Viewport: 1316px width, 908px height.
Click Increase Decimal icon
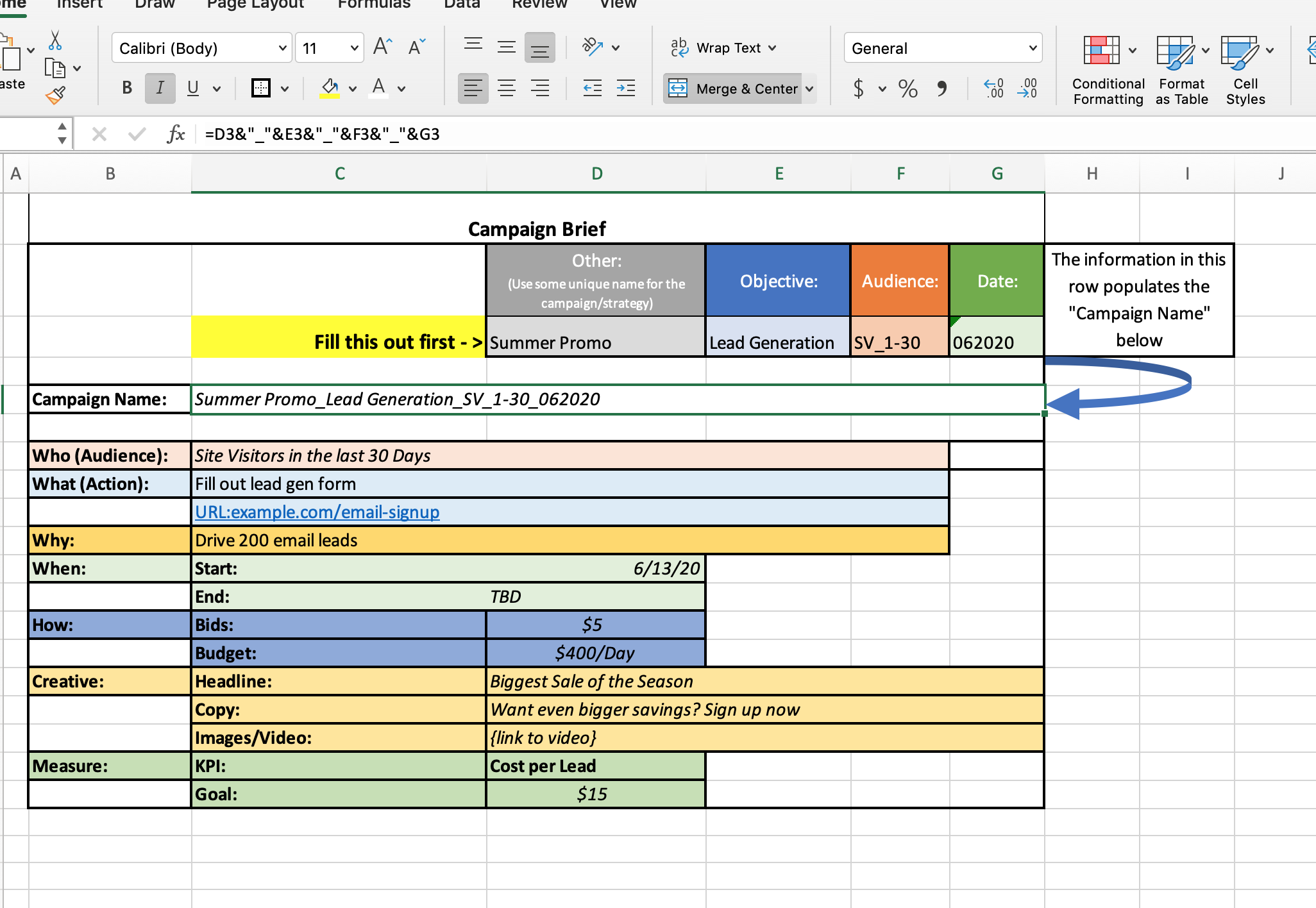pyautogui.click(x=993, y=88)
